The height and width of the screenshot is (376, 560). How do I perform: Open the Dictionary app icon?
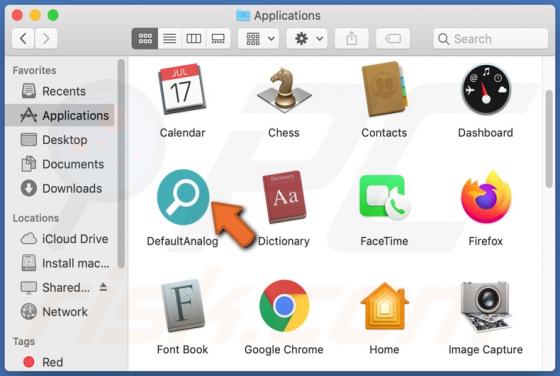pos(284,197)
